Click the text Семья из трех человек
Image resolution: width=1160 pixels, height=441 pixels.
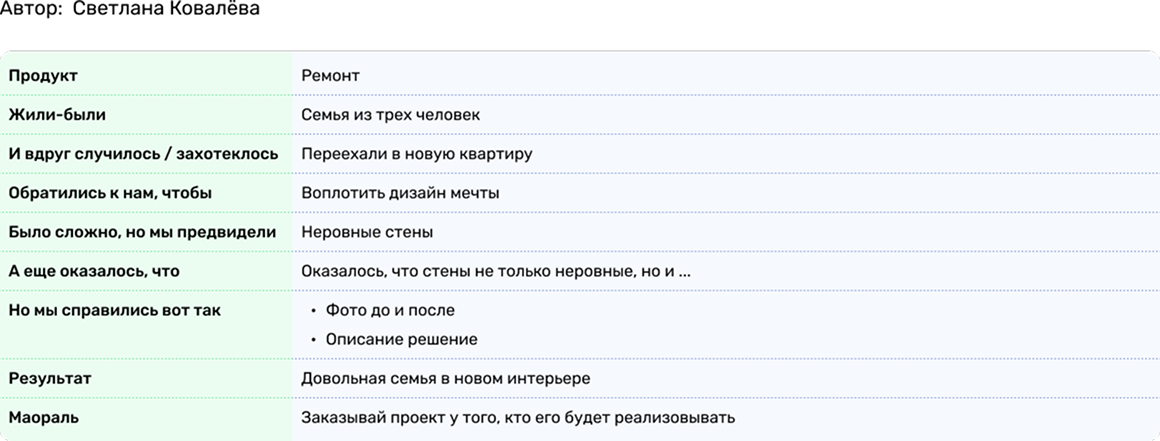pos(390,115)
